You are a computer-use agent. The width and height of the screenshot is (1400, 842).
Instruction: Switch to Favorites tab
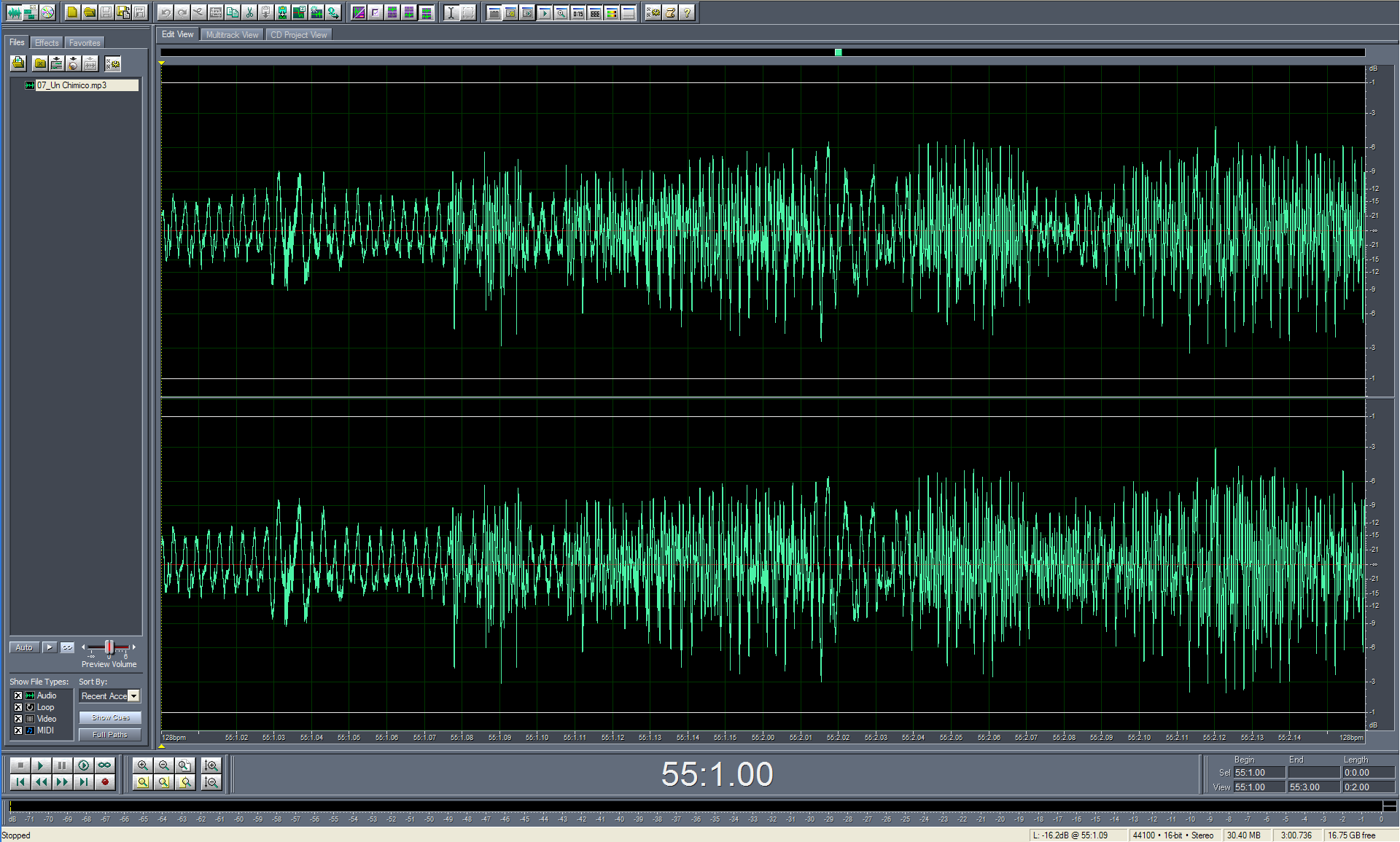point(85,43)
